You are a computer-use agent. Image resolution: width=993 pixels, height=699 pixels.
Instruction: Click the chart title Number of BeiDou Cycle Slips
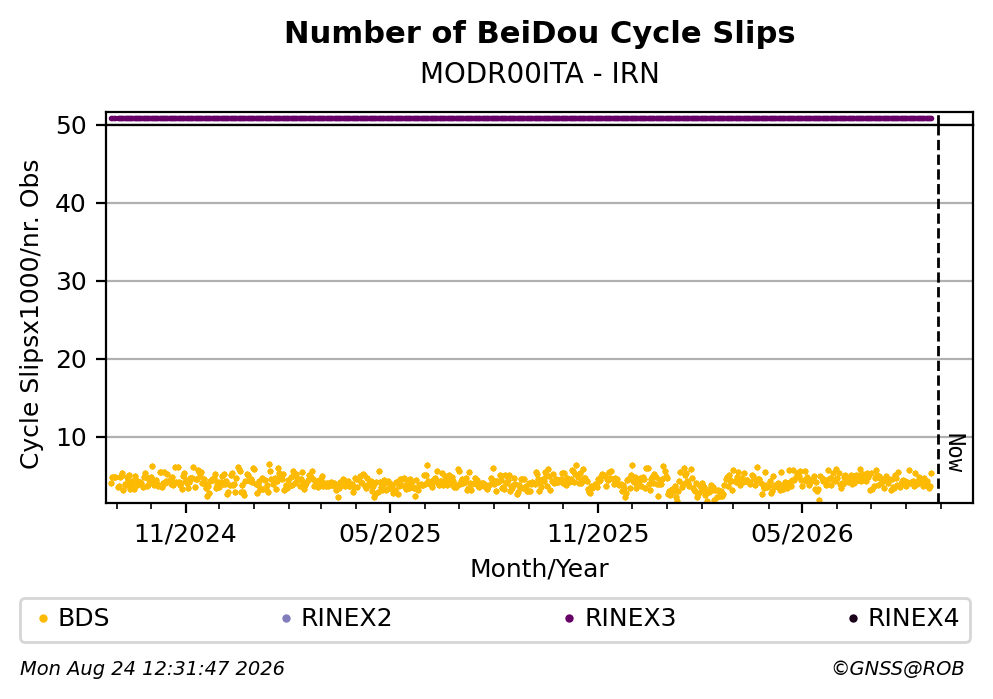point(540,33)
